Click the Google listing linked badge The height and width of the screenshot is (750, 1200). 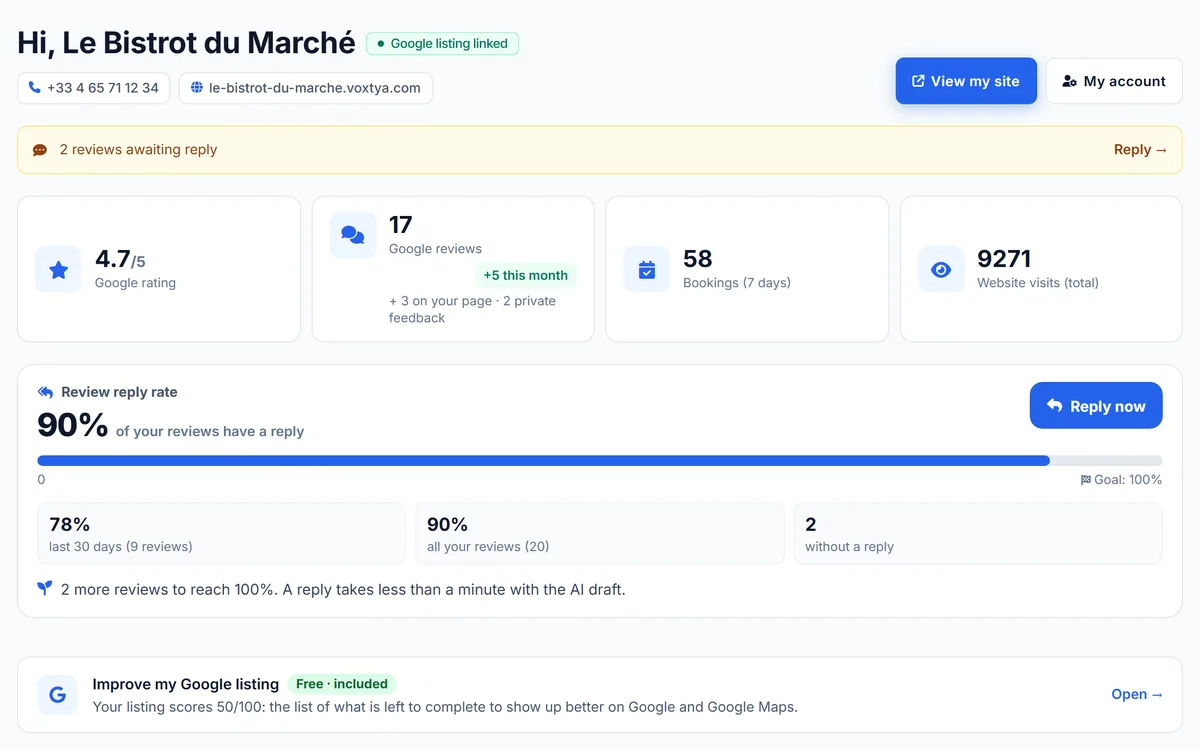(442, 44)
